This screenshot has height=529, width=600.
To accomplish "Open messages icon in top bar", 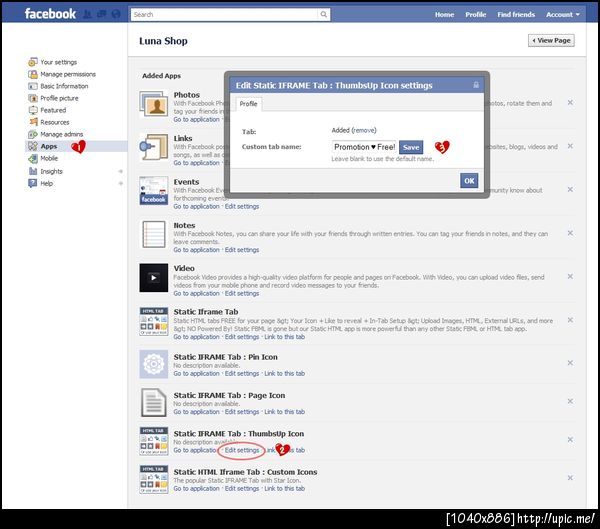I will click(102, 15).
